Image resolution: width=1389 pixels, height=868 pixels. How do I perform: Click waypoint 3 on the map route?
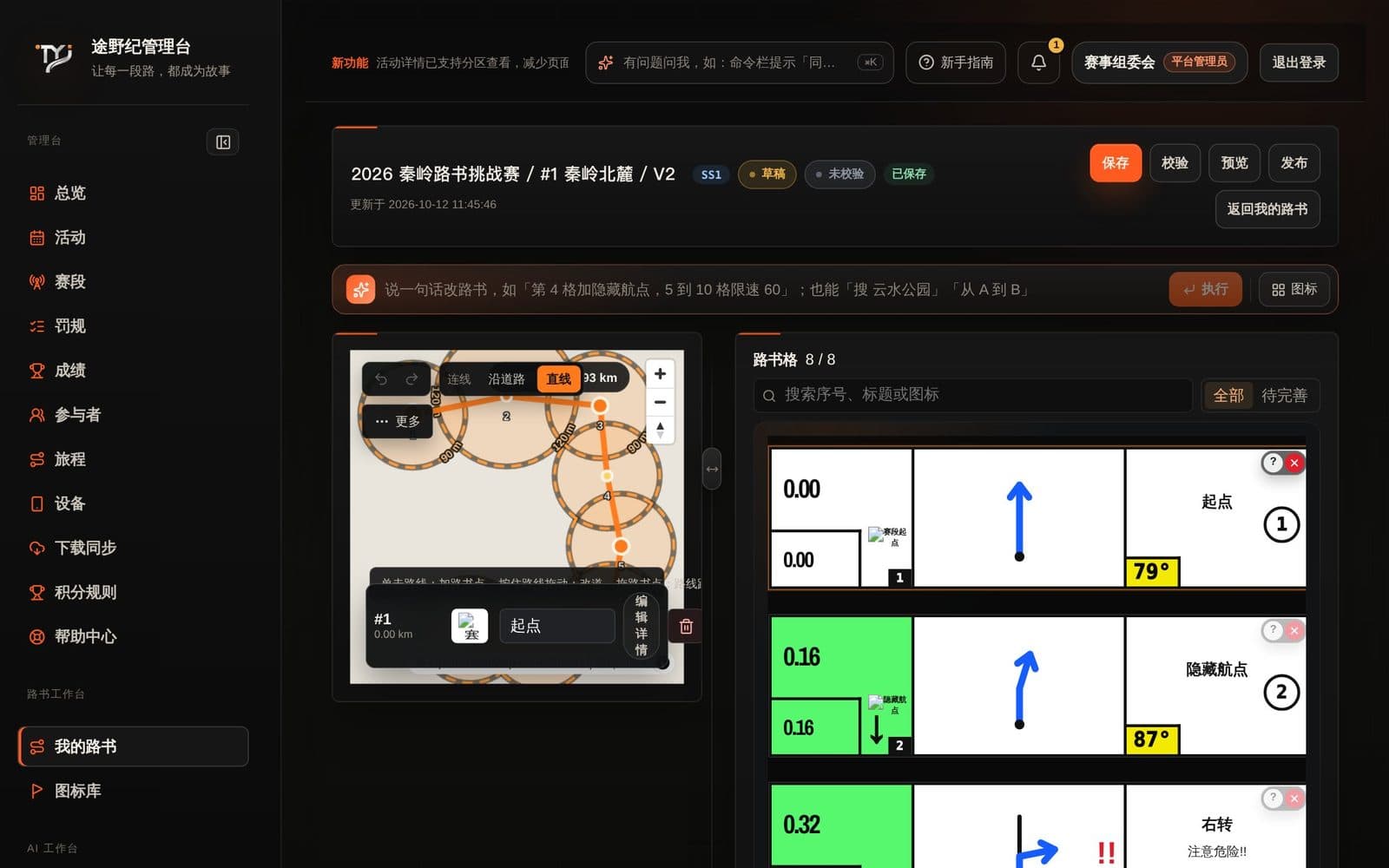(599, 405)
